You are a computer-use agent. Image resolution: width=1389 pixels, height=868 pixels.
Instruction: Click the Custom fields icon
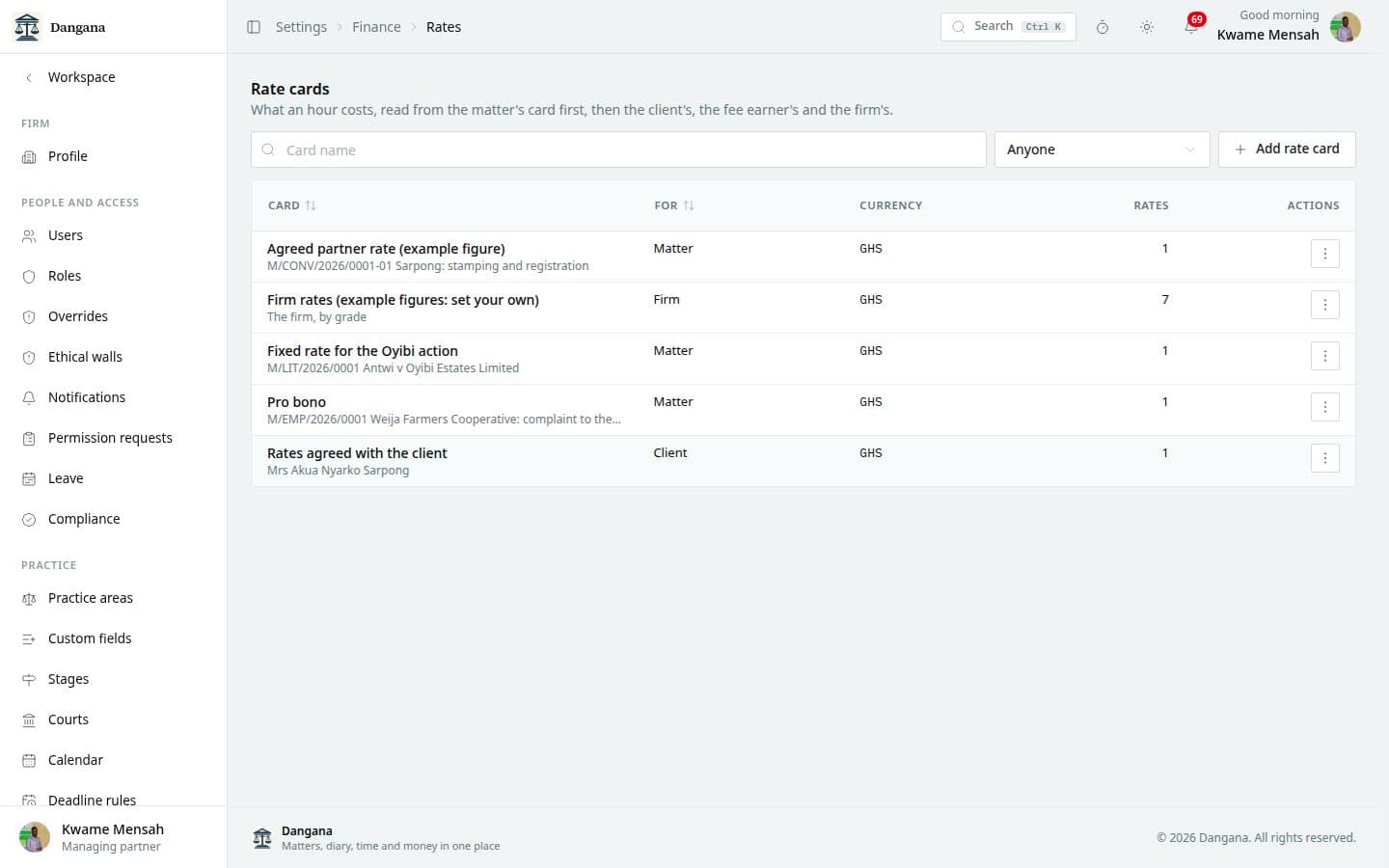[29, 638]
